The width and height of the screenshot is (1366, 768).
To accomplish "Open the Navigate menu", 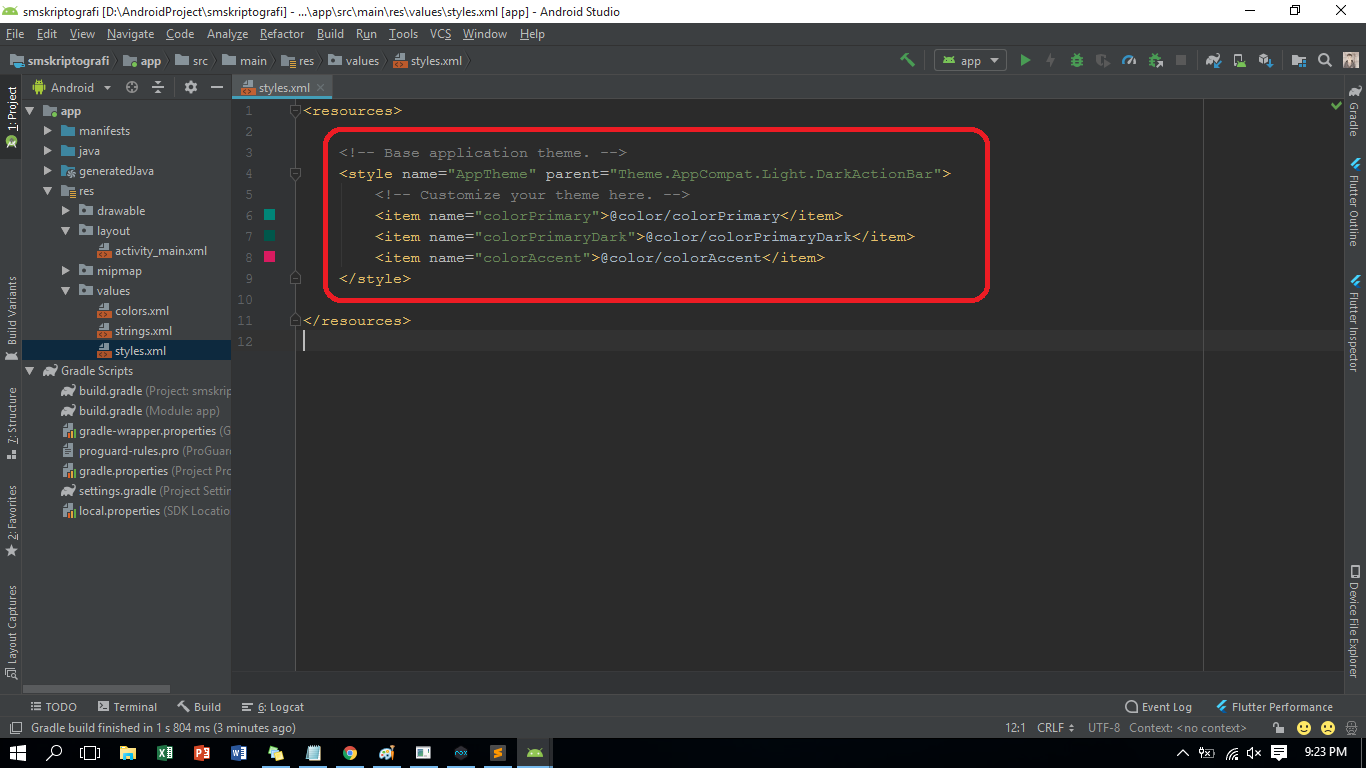I will [130, 34].
